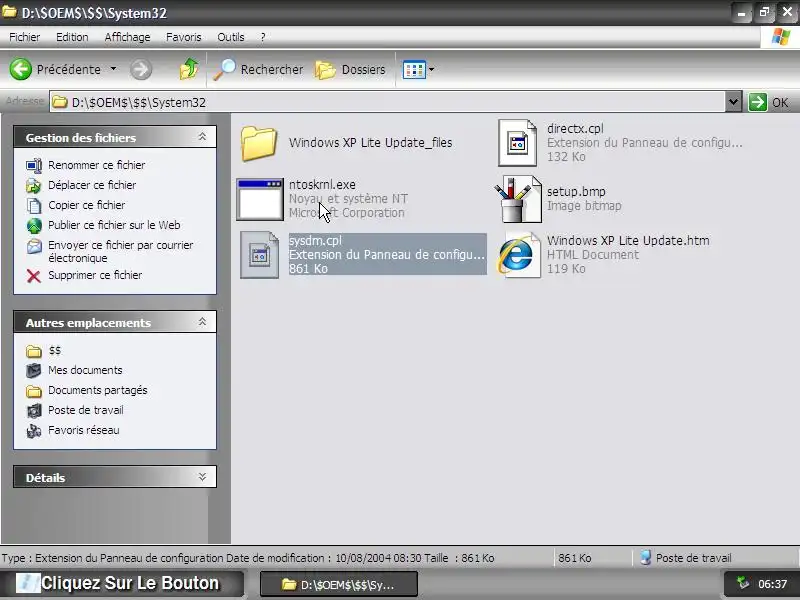The image size is (800, 600).
Task: Click the Cliquez Sur Le Bouton start button
Action: click(x=121, y=583)
